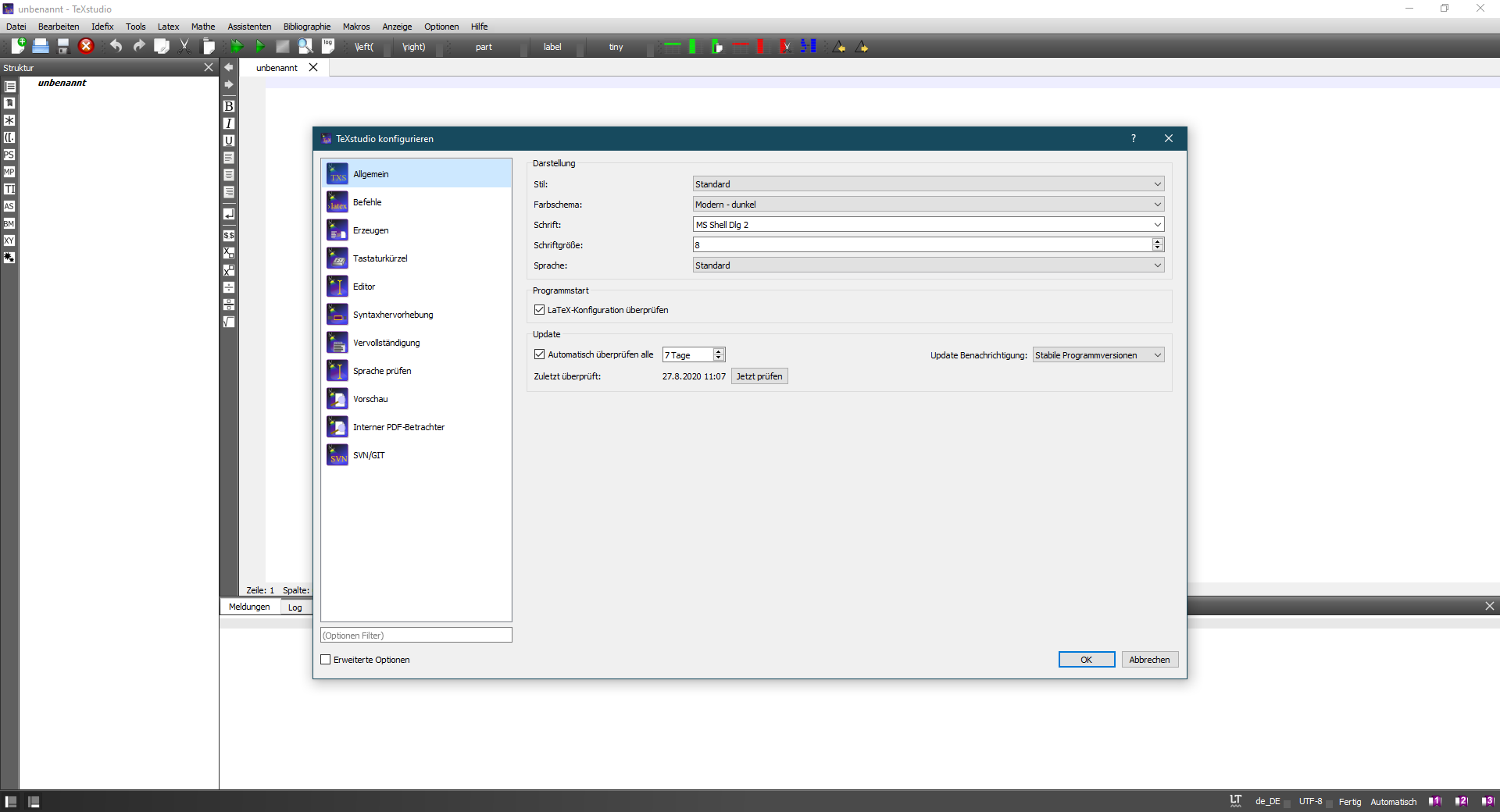Uncheck Automatisch überprüfen alle
Screen dimensions: 1500x812
pyautogui.click(x=540, y=354)
